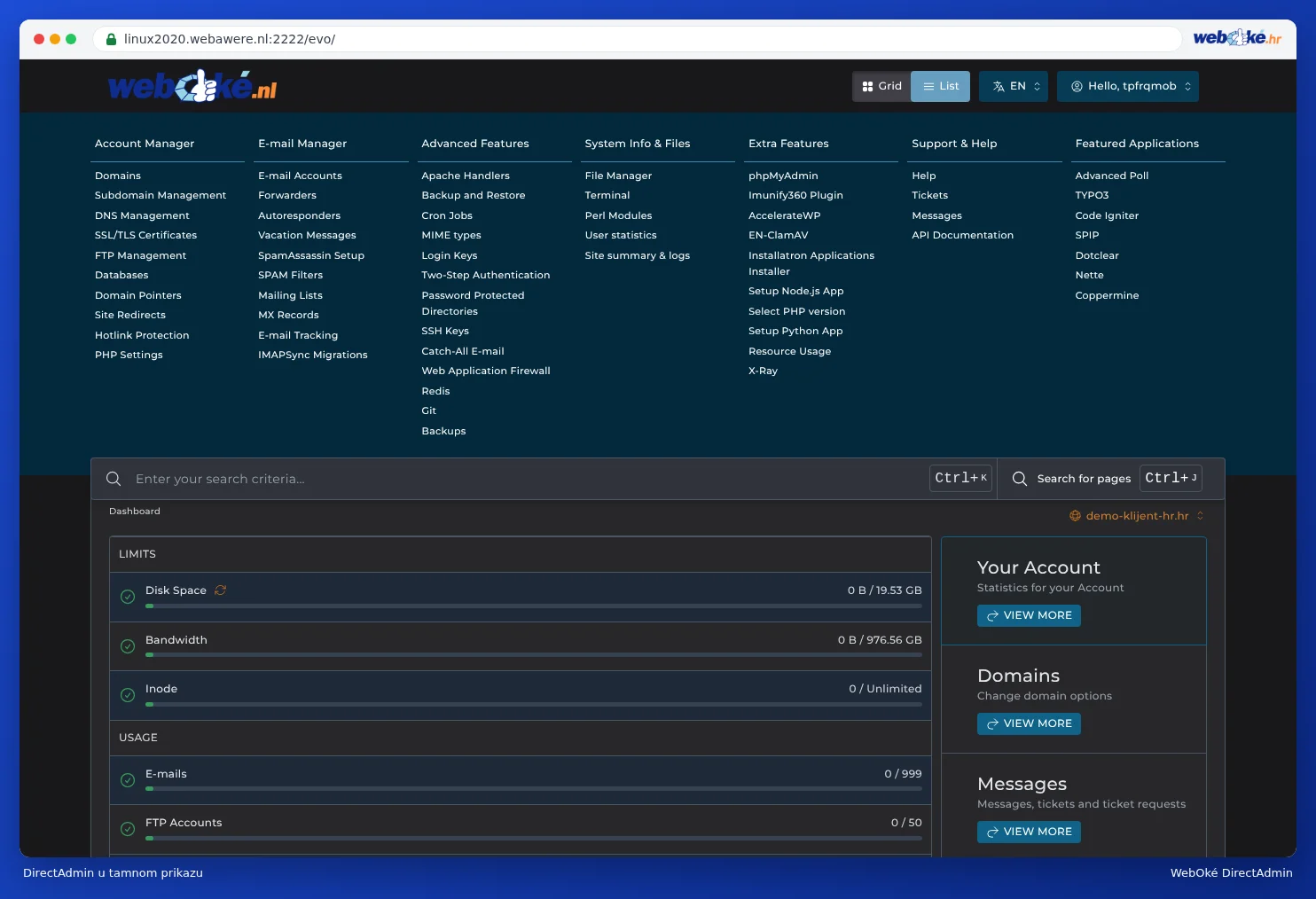Screen dimensions: 1316x899
Task: Click the lock icon in address bar
Action: [111, 39]
